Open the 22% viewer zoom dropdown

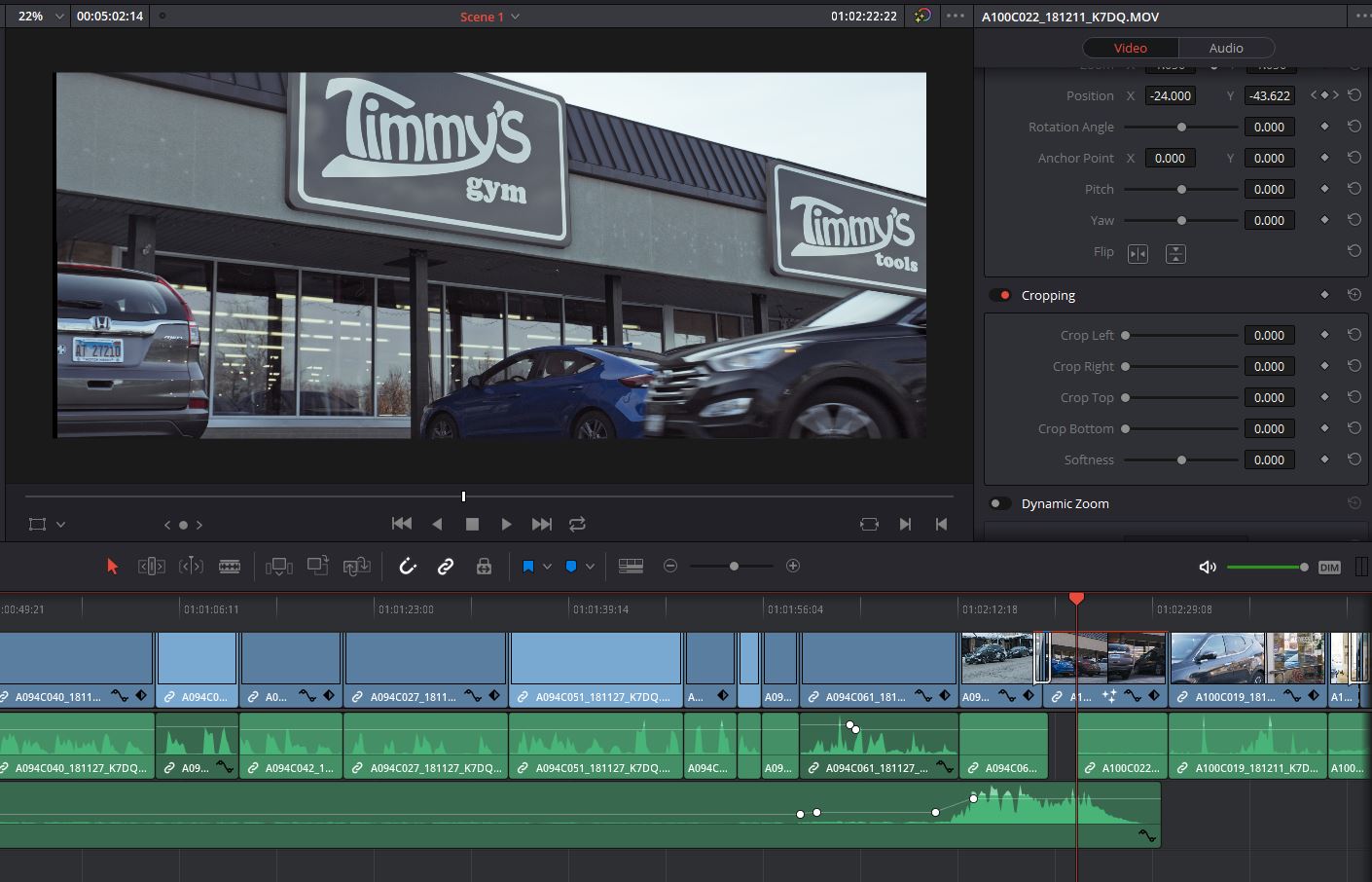tap(39, 17)
